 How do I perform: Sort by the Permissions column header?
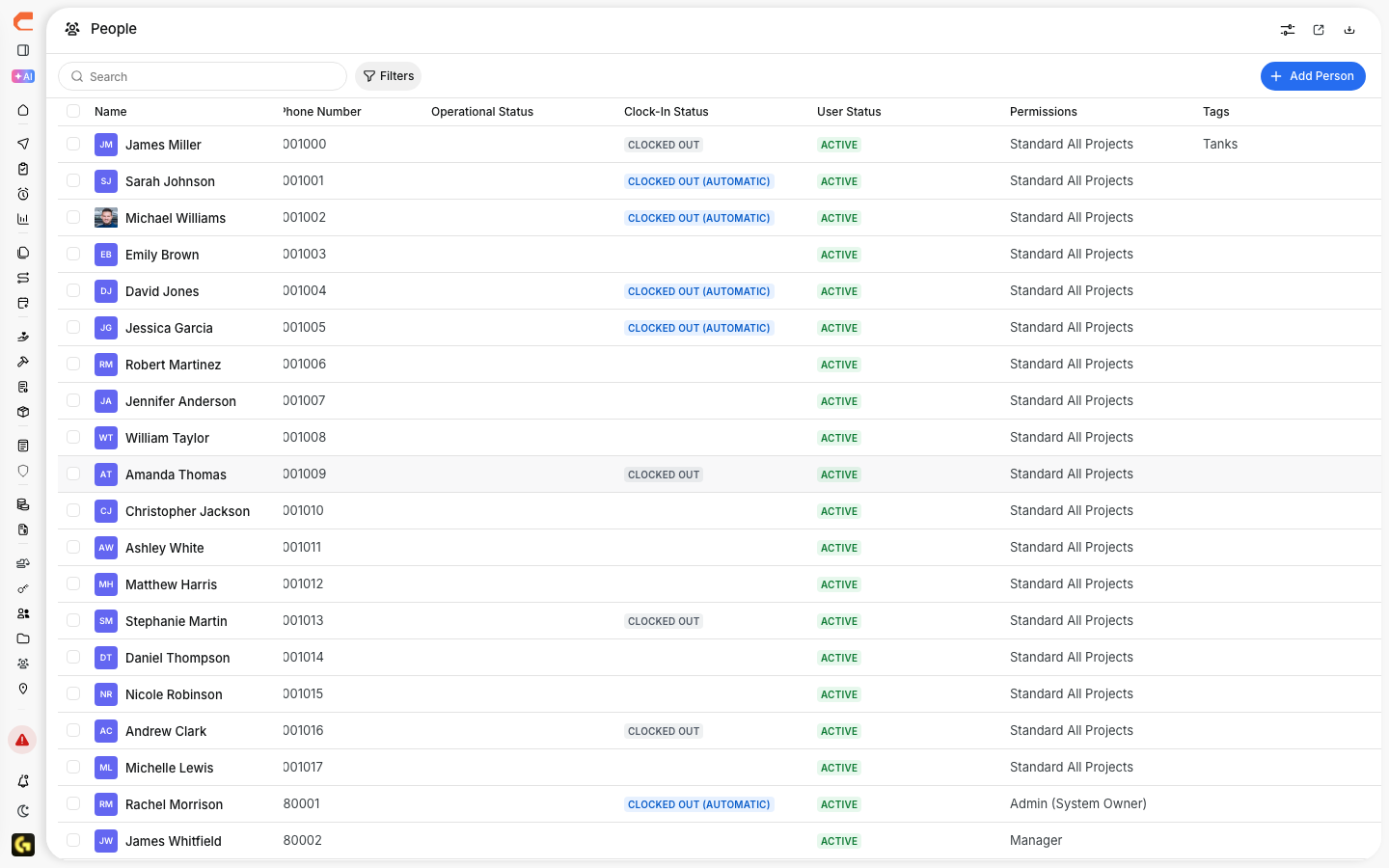pos(1044,112)
